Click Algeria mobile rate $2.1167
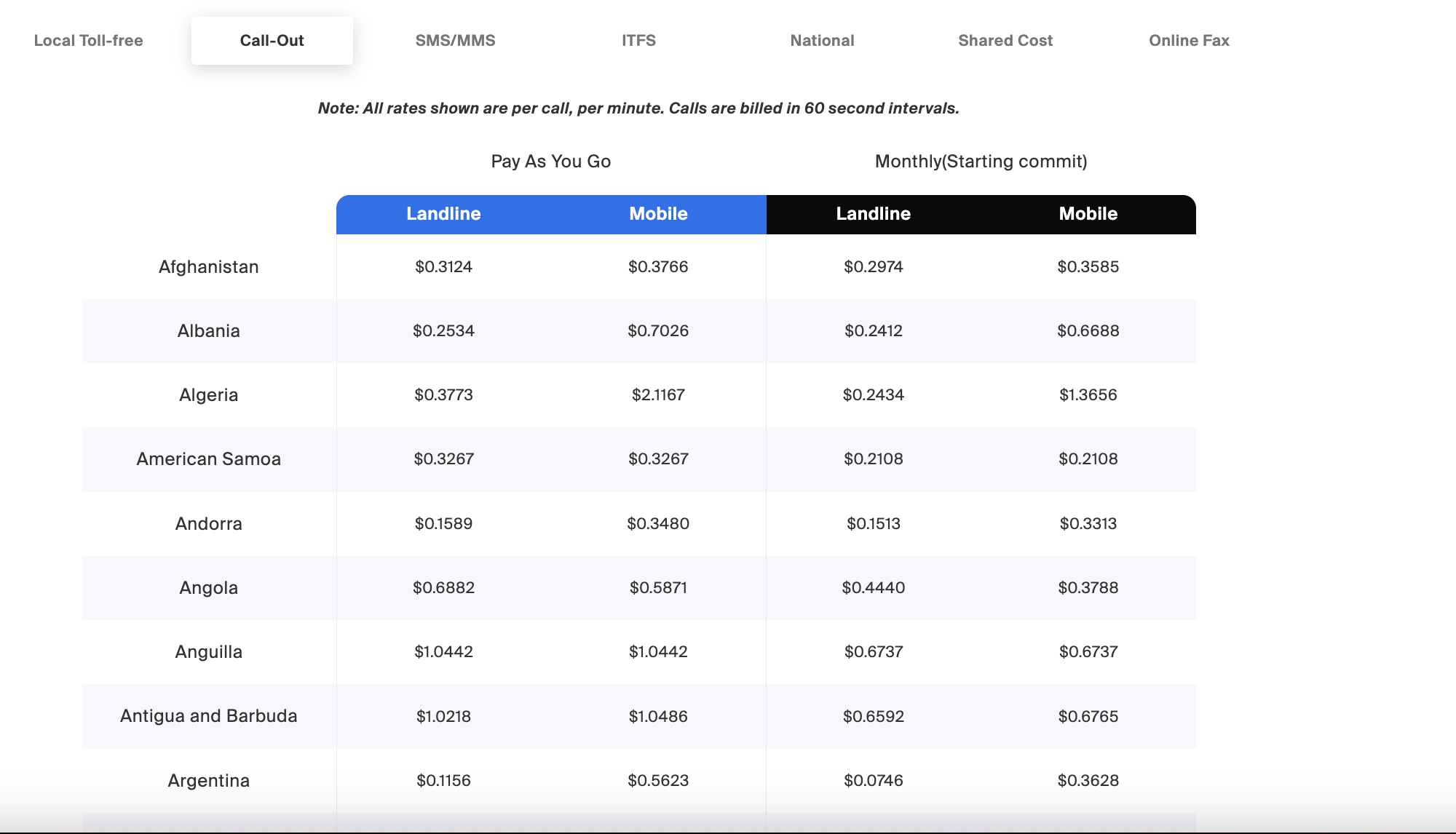 pyautogui.click(x=658, y=395)
